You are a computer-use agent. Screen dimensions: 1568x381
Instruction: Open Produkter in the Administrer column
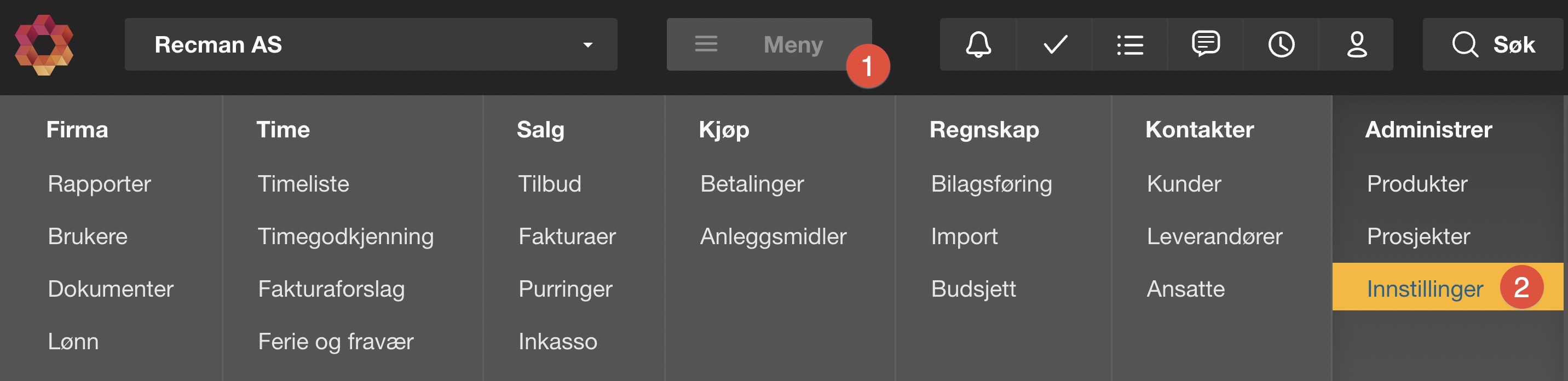(x=1417, y=184)
